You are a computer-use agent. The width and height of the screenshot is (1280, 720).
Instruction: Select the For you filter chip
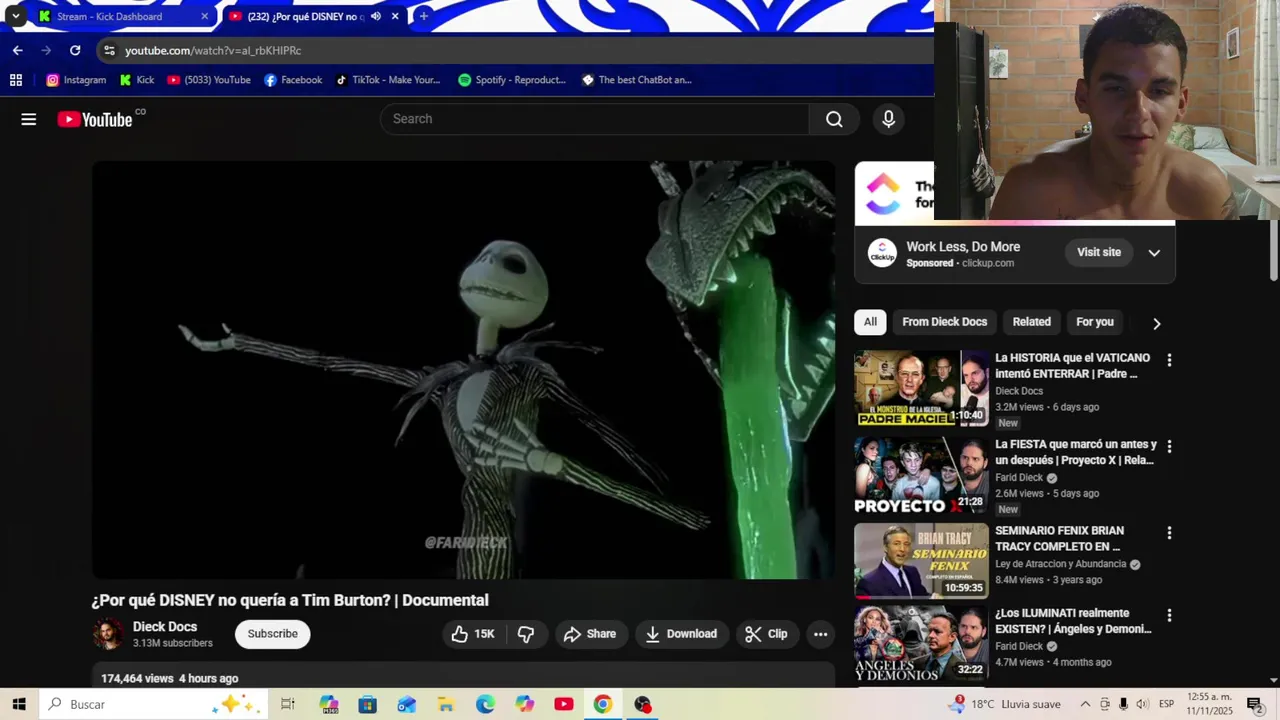point(1094,322)
